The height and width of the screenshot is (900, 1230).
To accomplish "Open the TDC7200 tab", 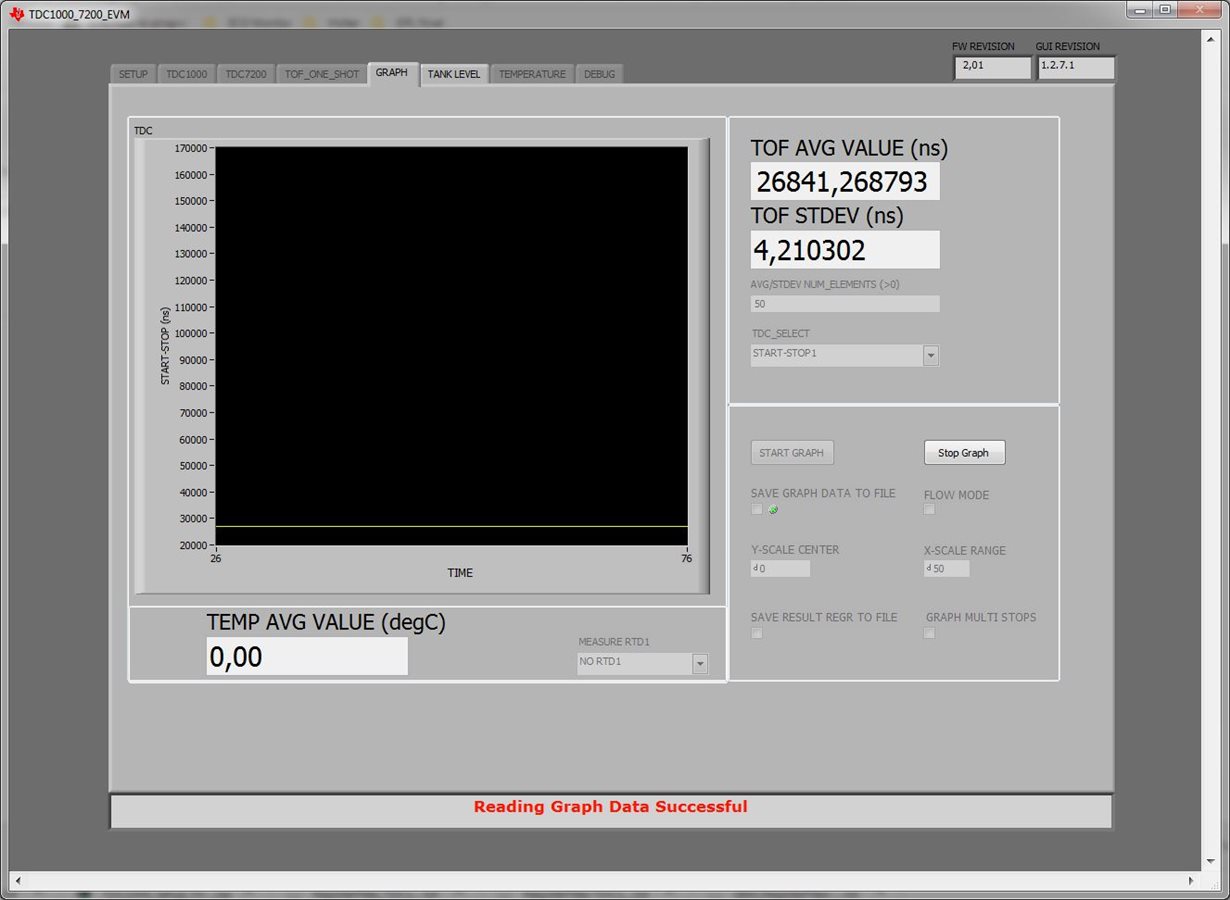I will (245, 74).
